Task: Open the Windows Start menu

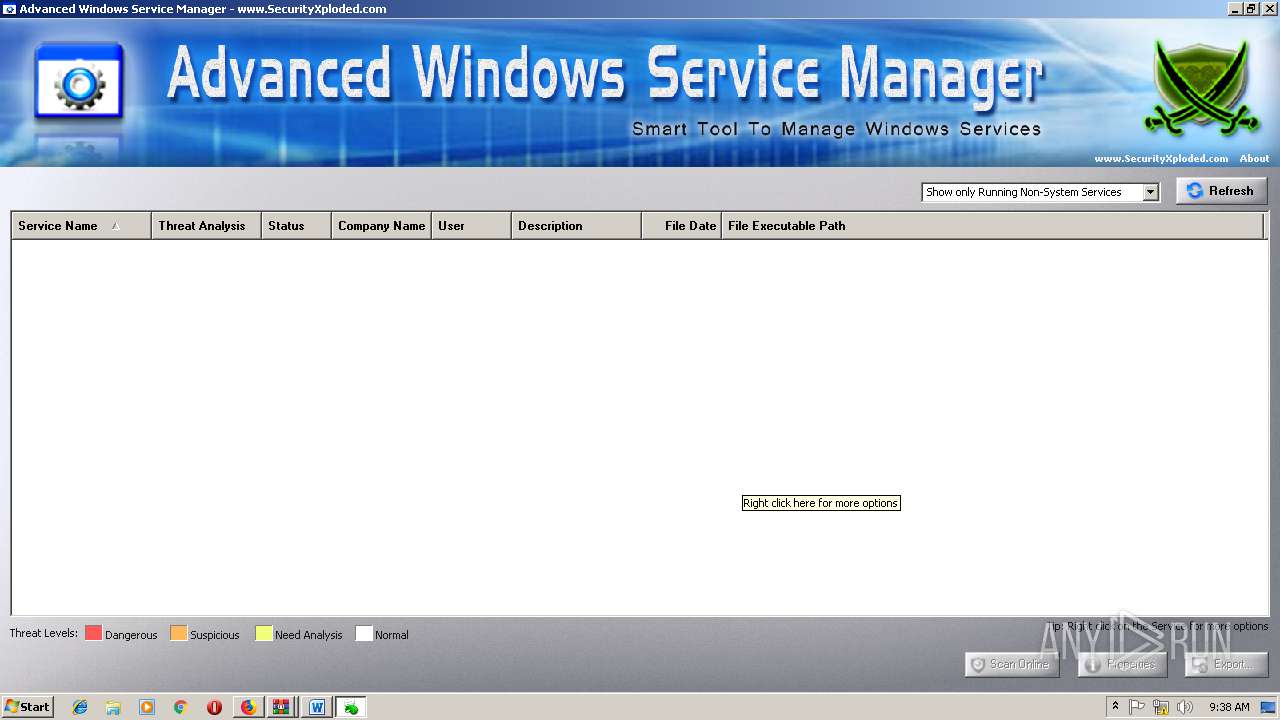Action: coord(28,706)
